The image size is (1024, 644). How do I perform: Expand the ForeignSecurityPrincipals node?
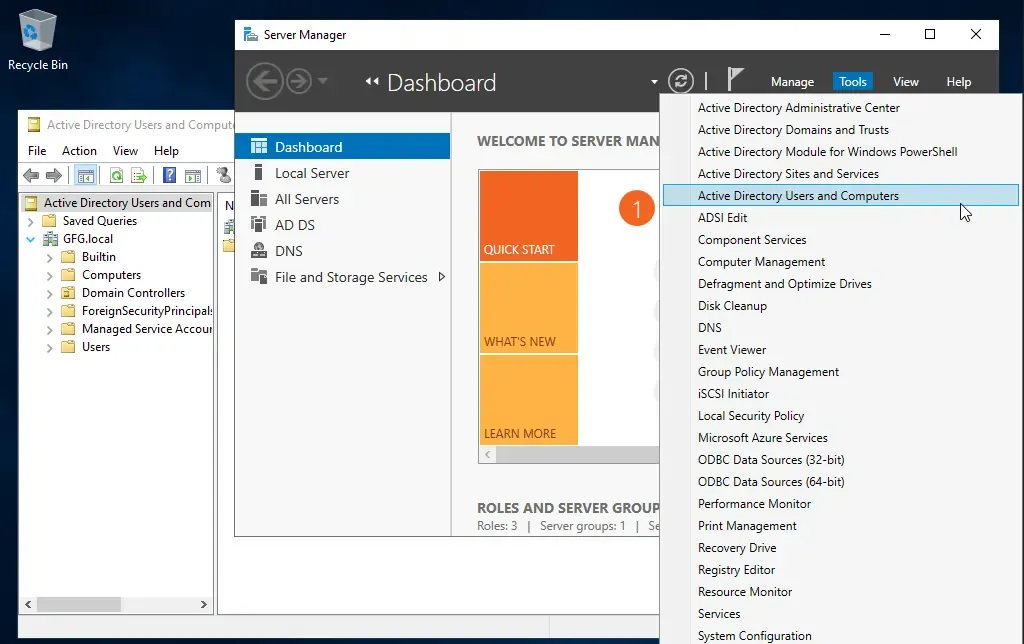(x=50, y=312)
